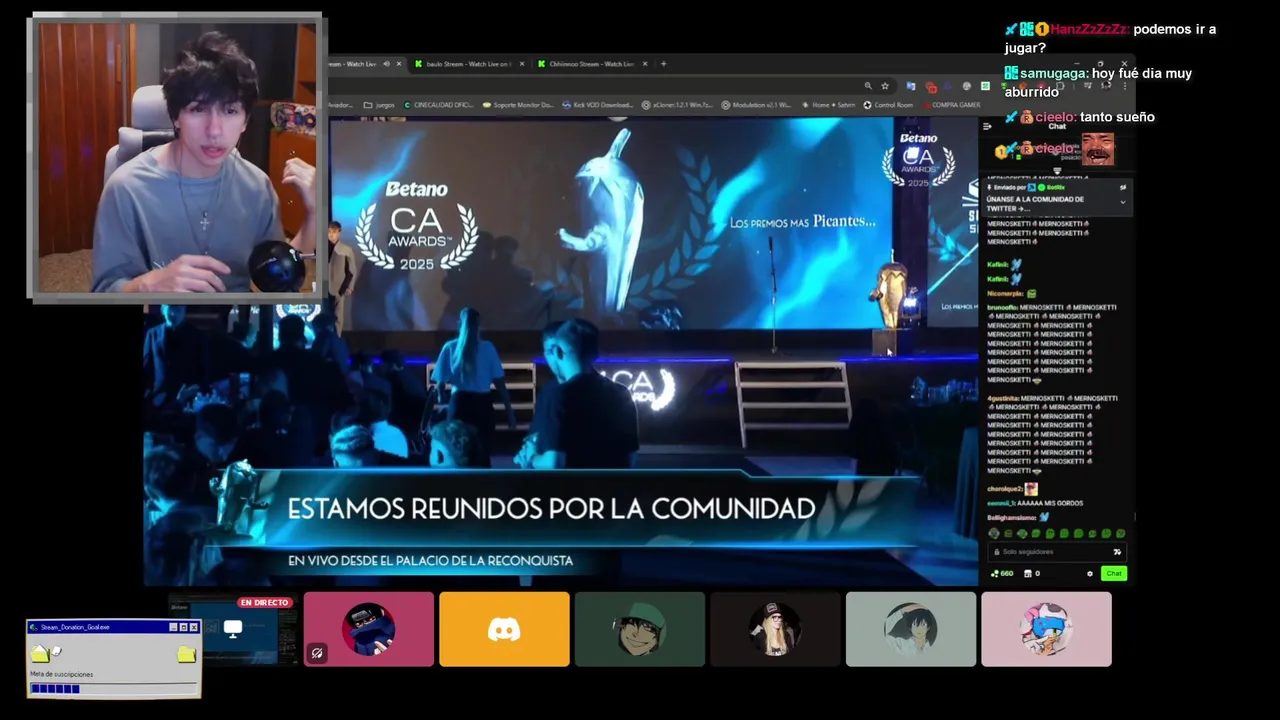Collapse the chat panel with the arrow icon

click(987, 126)
